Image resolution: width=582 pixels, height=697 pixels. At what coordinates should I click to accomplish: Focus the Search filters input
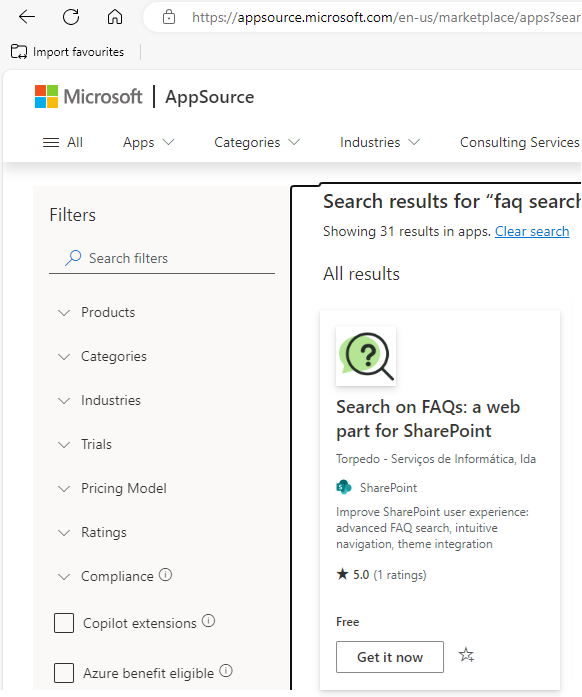[162, 258]
